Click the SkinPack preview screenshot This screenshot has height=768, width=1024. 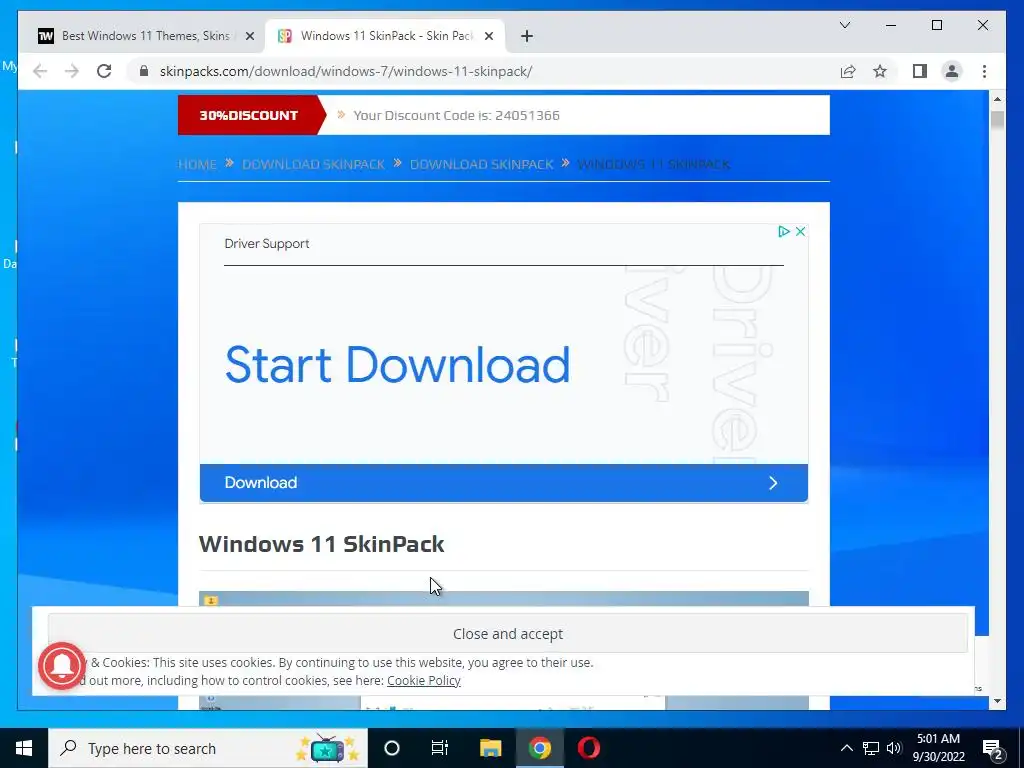click(504, 598)
